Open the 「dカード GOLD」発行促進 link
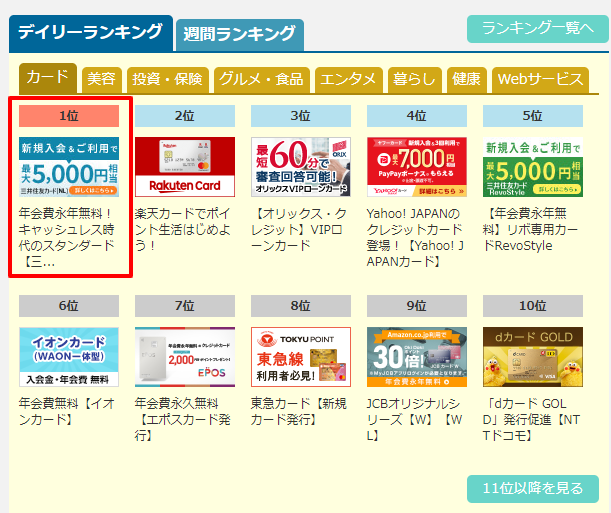The width and height of the screenshot is (611, 513). (x=531, y=420)
